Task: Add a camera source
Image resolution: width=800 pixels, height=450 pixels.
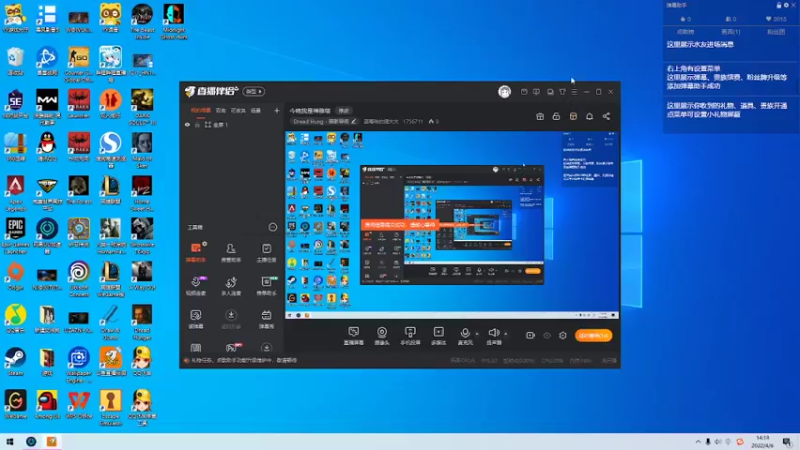Action: click(382, 336)
